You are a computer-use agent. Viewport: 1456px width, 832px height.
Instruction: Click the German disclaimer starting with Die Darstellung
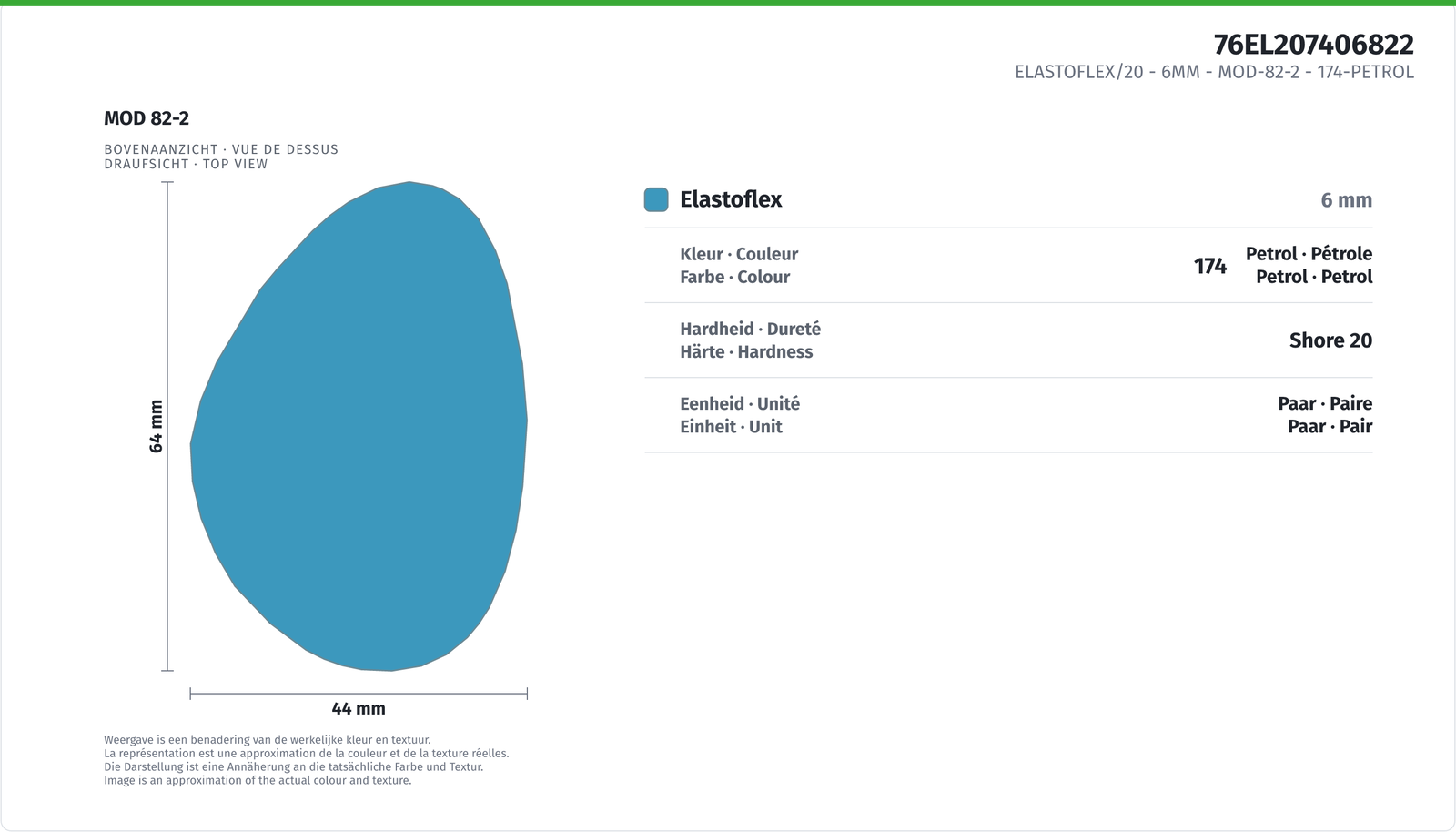click(294, 766)
